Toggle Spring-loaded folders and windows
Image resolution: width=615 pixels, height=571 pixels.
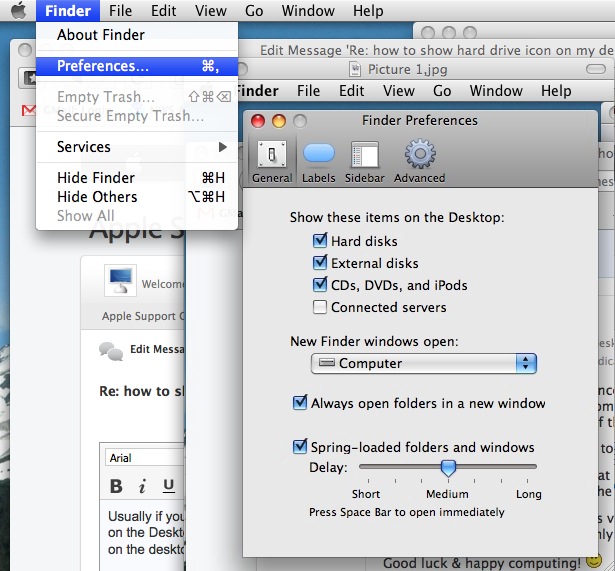coord(300,447)
